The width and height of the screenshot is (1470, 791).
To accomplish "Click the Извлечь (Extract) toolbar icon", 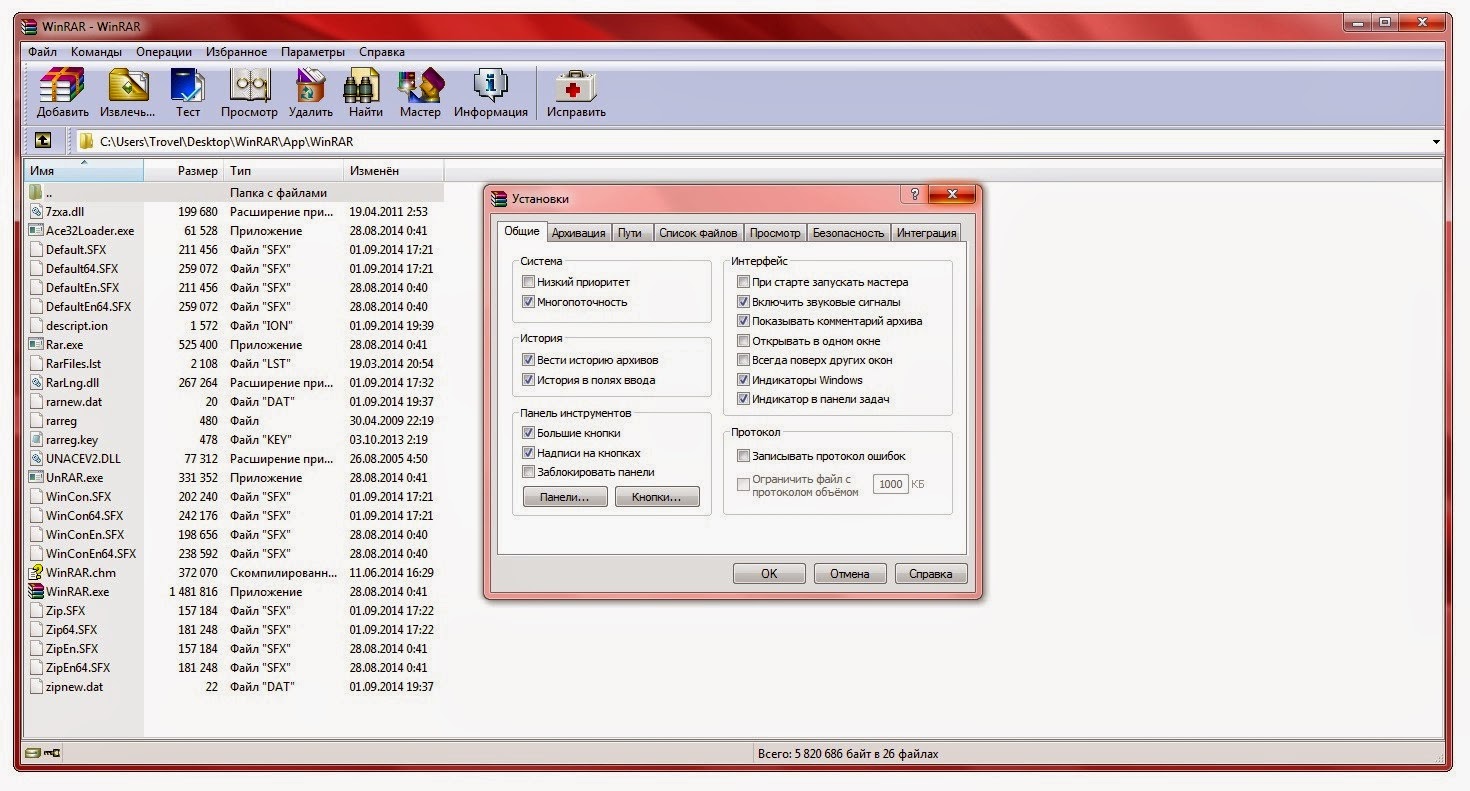I will tap(127, 85).
